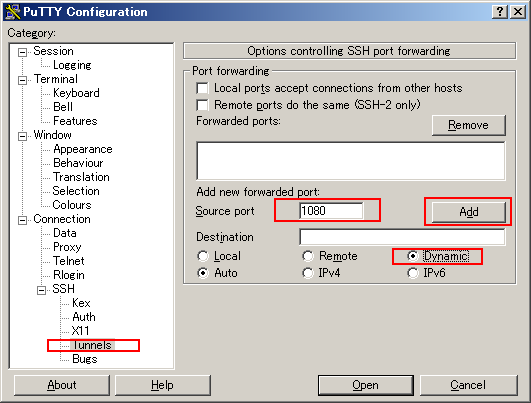Click the About button
This screenshot has height=403, width=531.
62,385
